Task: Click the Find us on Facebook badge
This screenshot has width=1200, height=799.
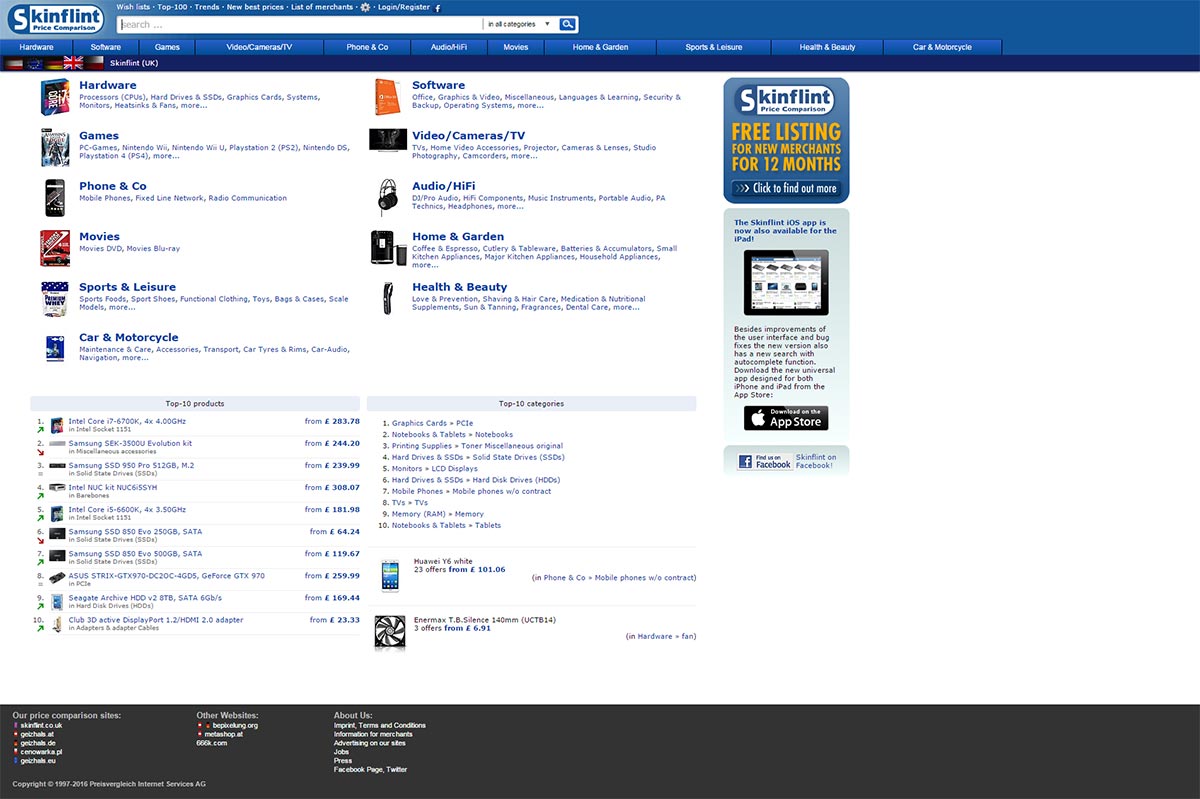Action: point(764,461)
